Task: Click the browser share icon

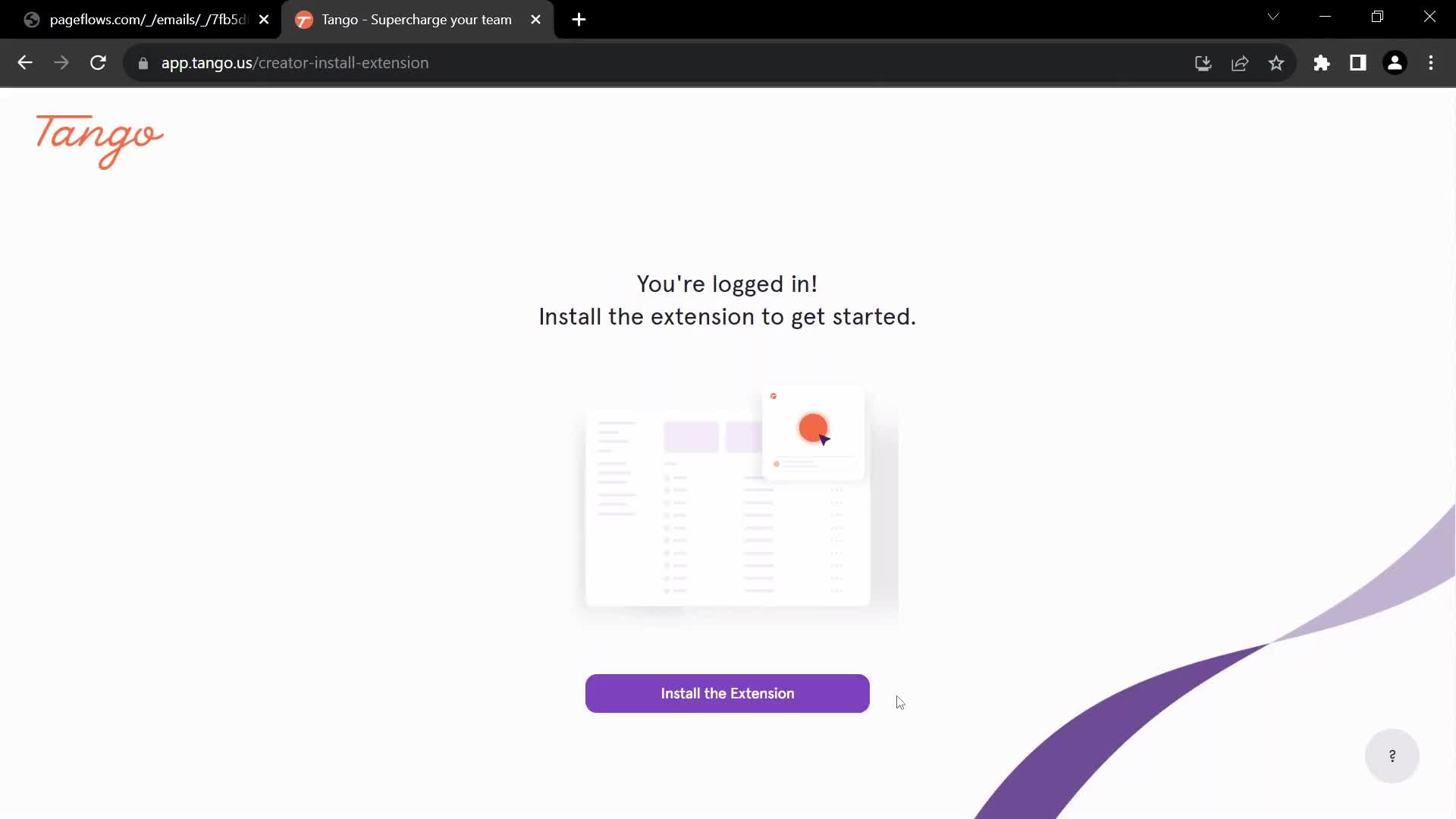Action: (x=1240, y=63)
